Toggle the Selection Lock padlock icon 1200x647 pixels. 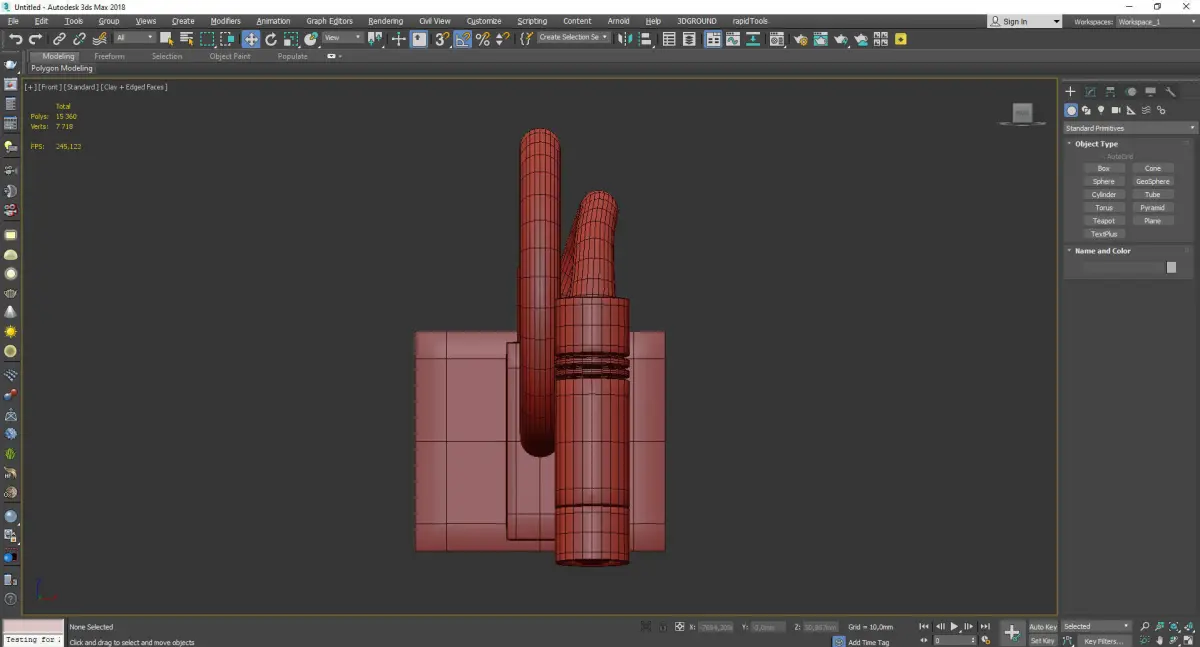662,627
